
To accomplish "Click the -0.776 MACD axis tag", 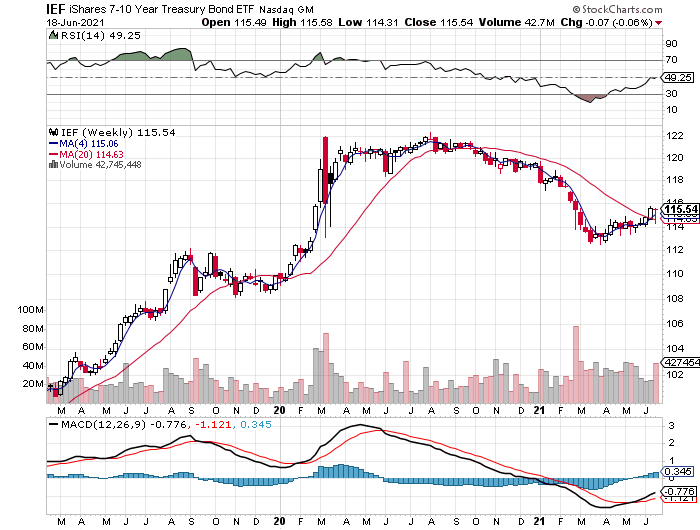I will click(x=679, y=492).
